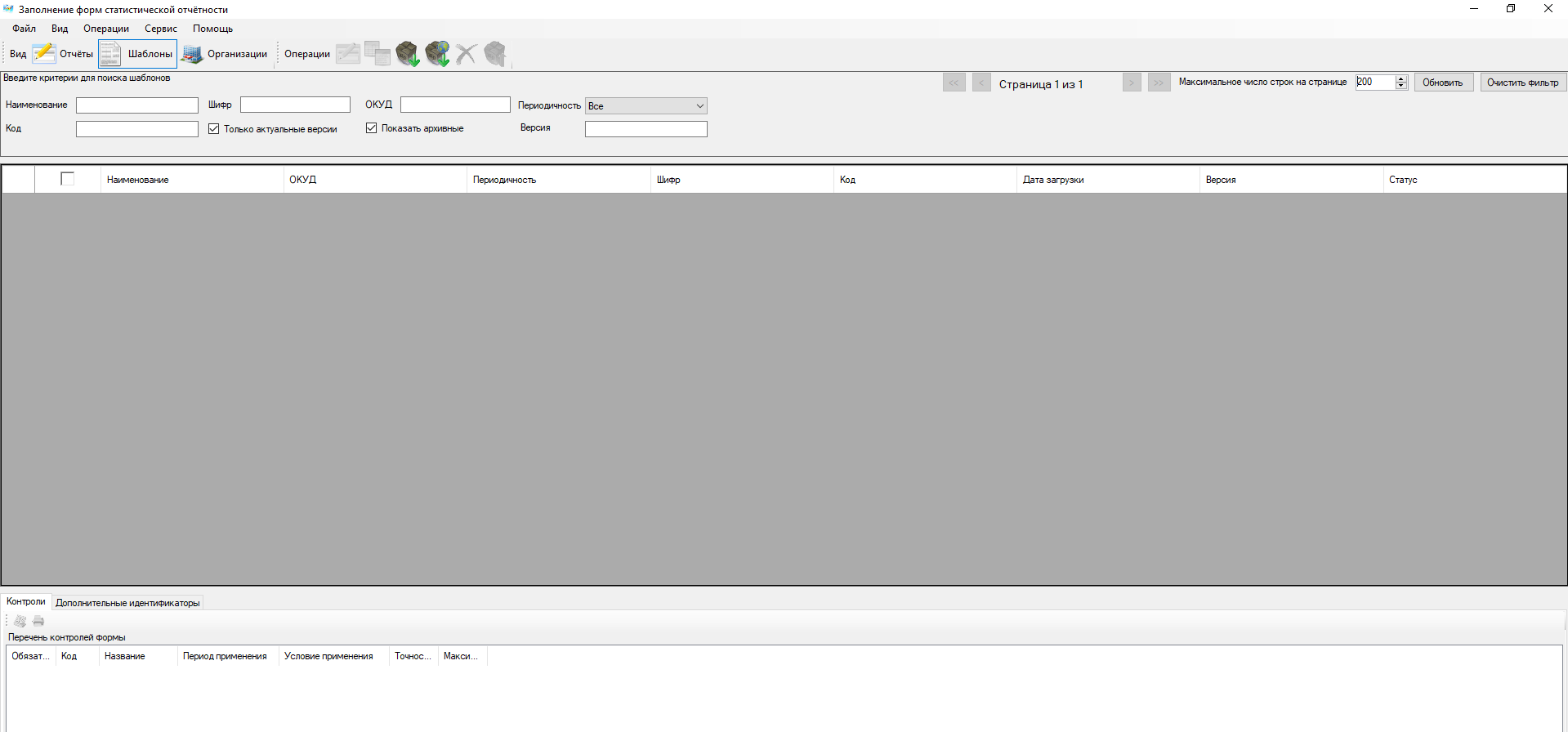
Task: Sort templates by the Шифр column header
Action: tap(742, 180)
